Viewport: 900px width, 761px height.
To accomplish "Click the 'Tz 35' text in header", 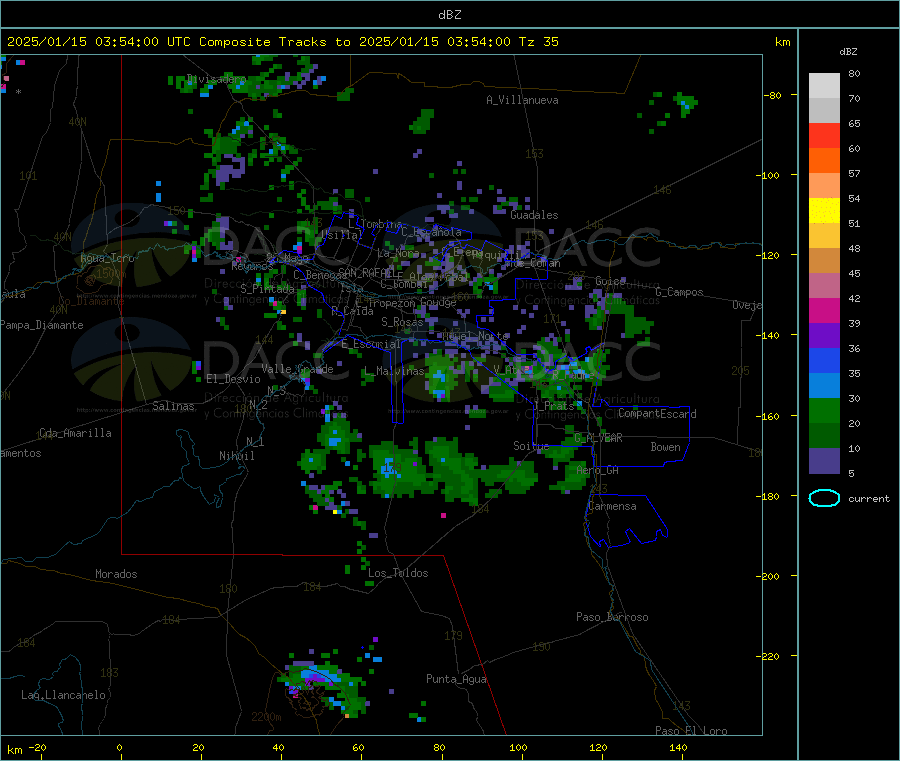I will coord(538,42).
